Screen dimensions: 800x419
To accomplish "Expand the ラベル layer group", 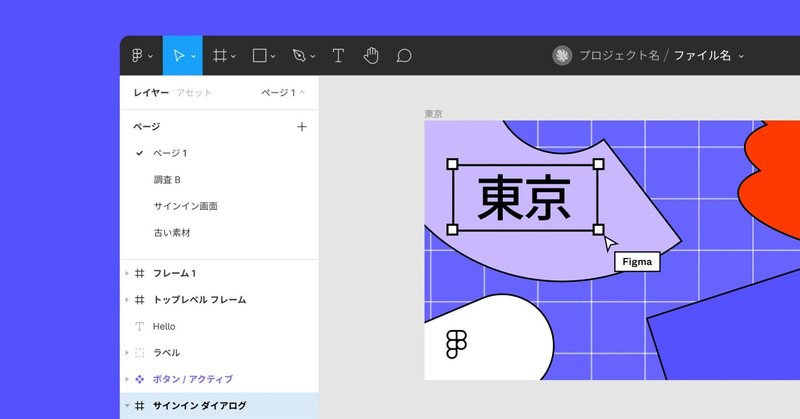I will pyautogui.click(x=127, y=353).
